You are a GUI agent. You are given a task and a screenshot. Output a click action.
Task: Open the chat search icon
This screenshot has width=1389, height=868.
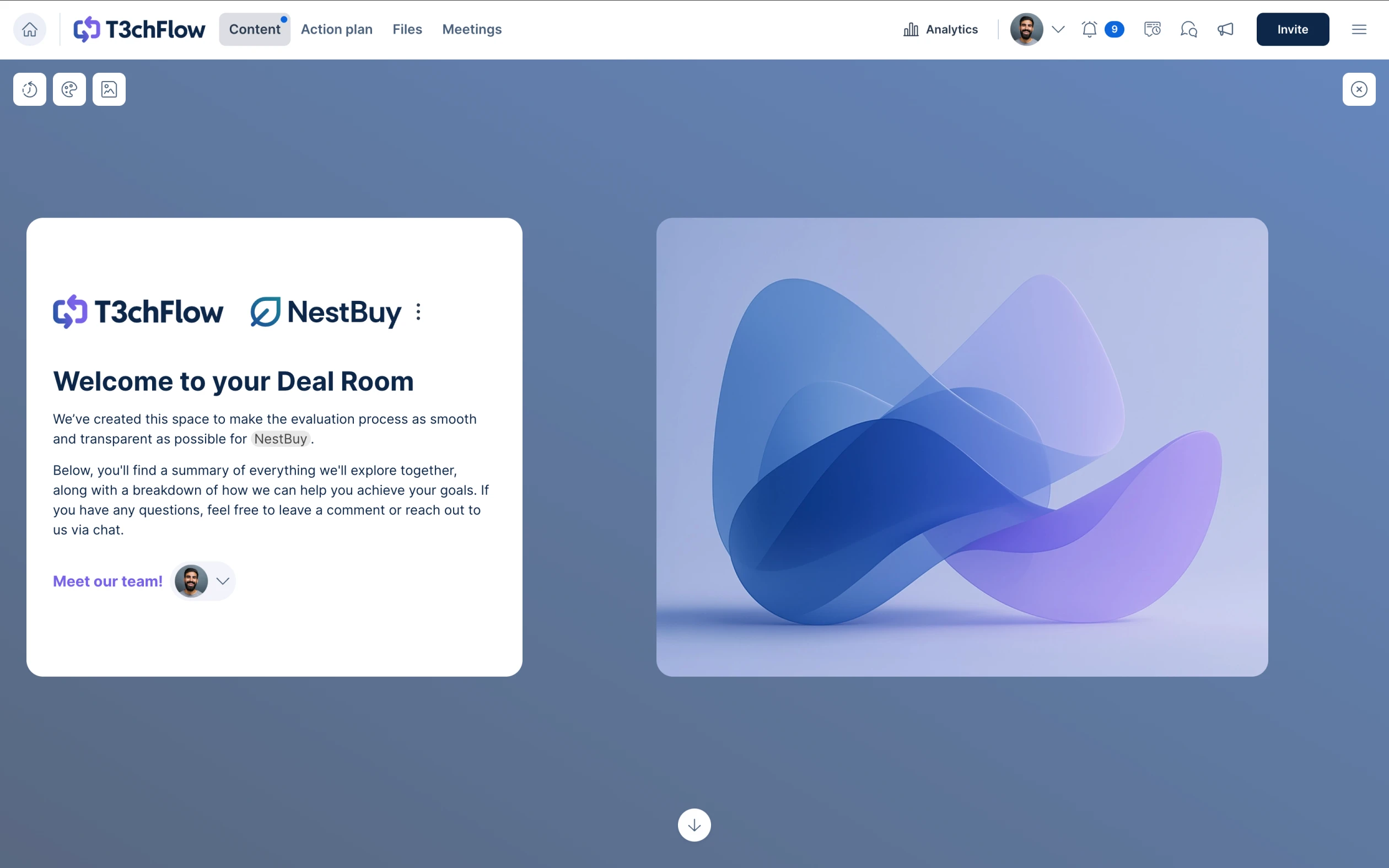tap(1189, 29)
